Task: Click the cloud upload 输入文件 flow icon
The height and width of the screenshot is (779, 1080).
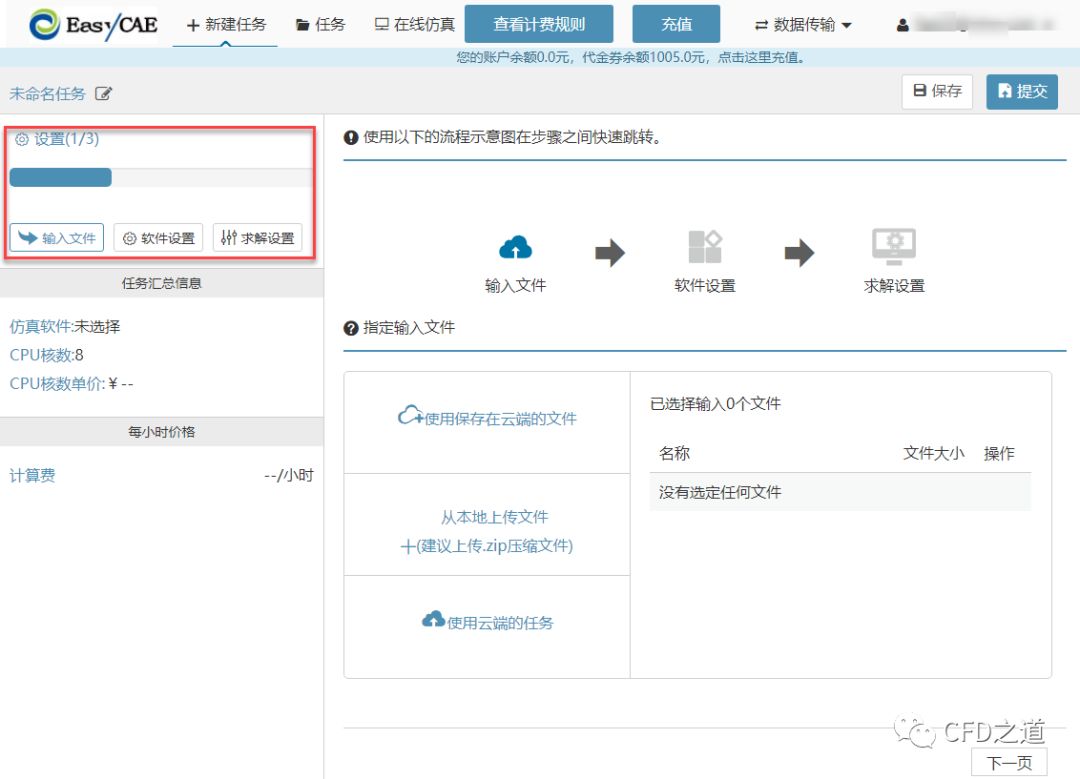Action: point(515,247)
